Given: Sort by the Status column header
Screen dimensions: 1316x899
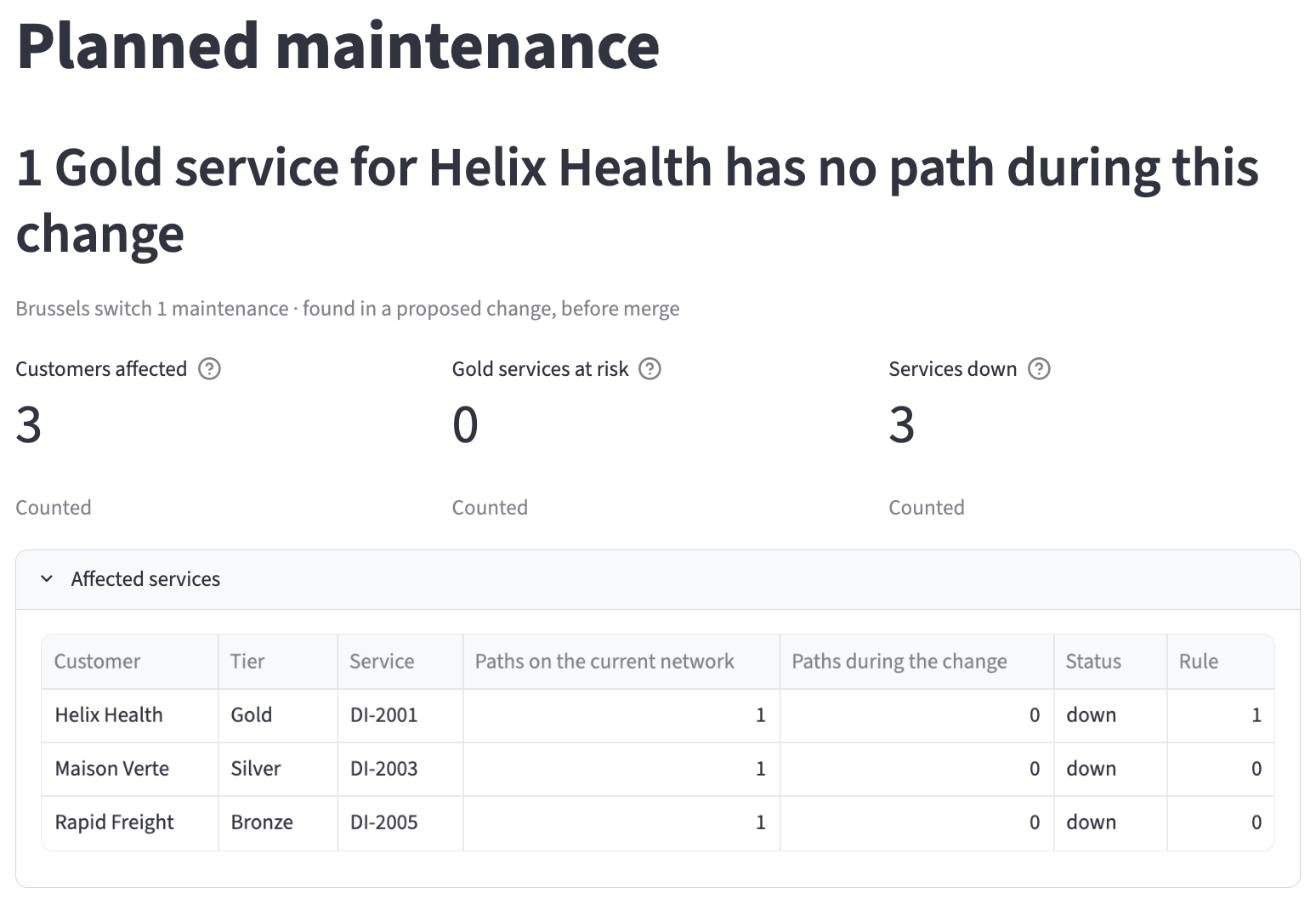Looking at the screenshot, I should click(1110, 661).
